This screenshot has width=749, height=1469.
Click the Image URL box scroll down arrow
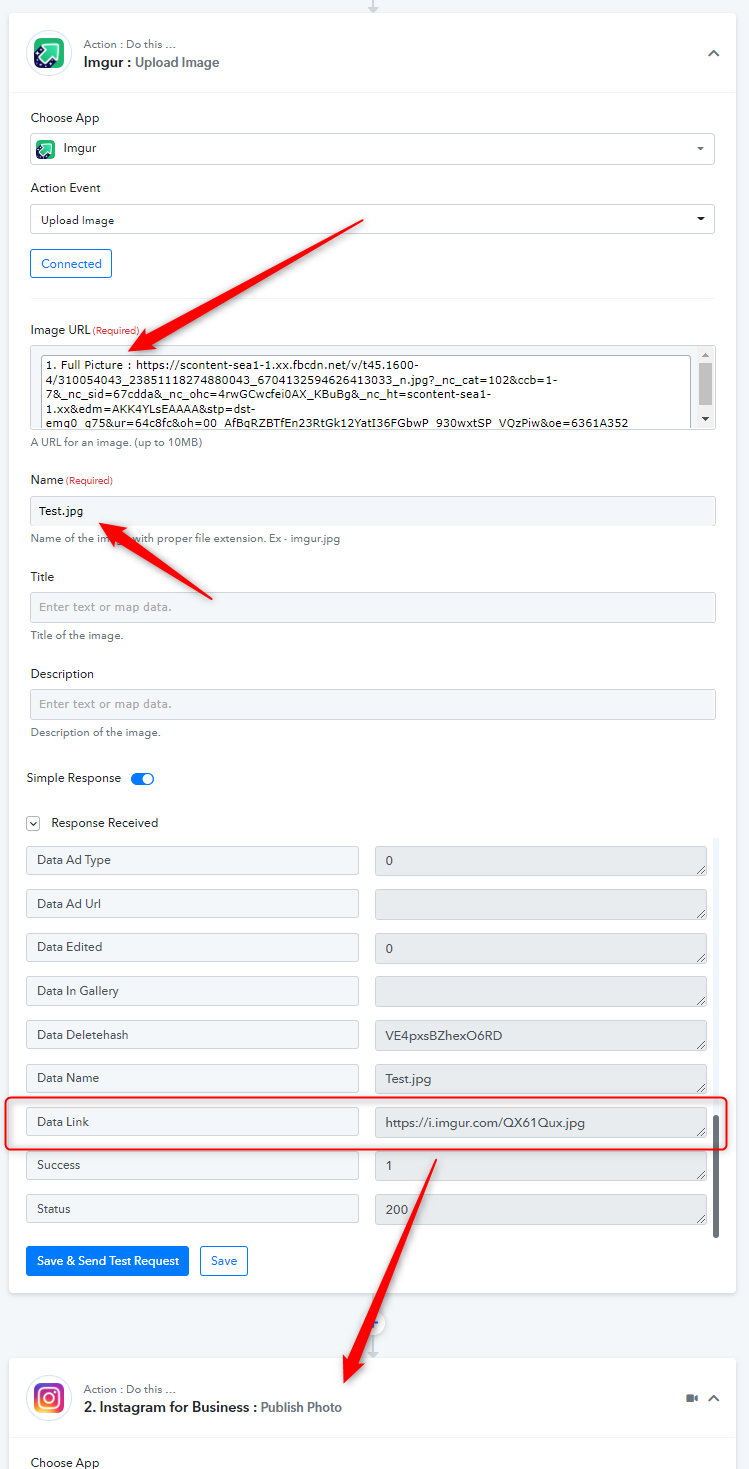[705, 419]
